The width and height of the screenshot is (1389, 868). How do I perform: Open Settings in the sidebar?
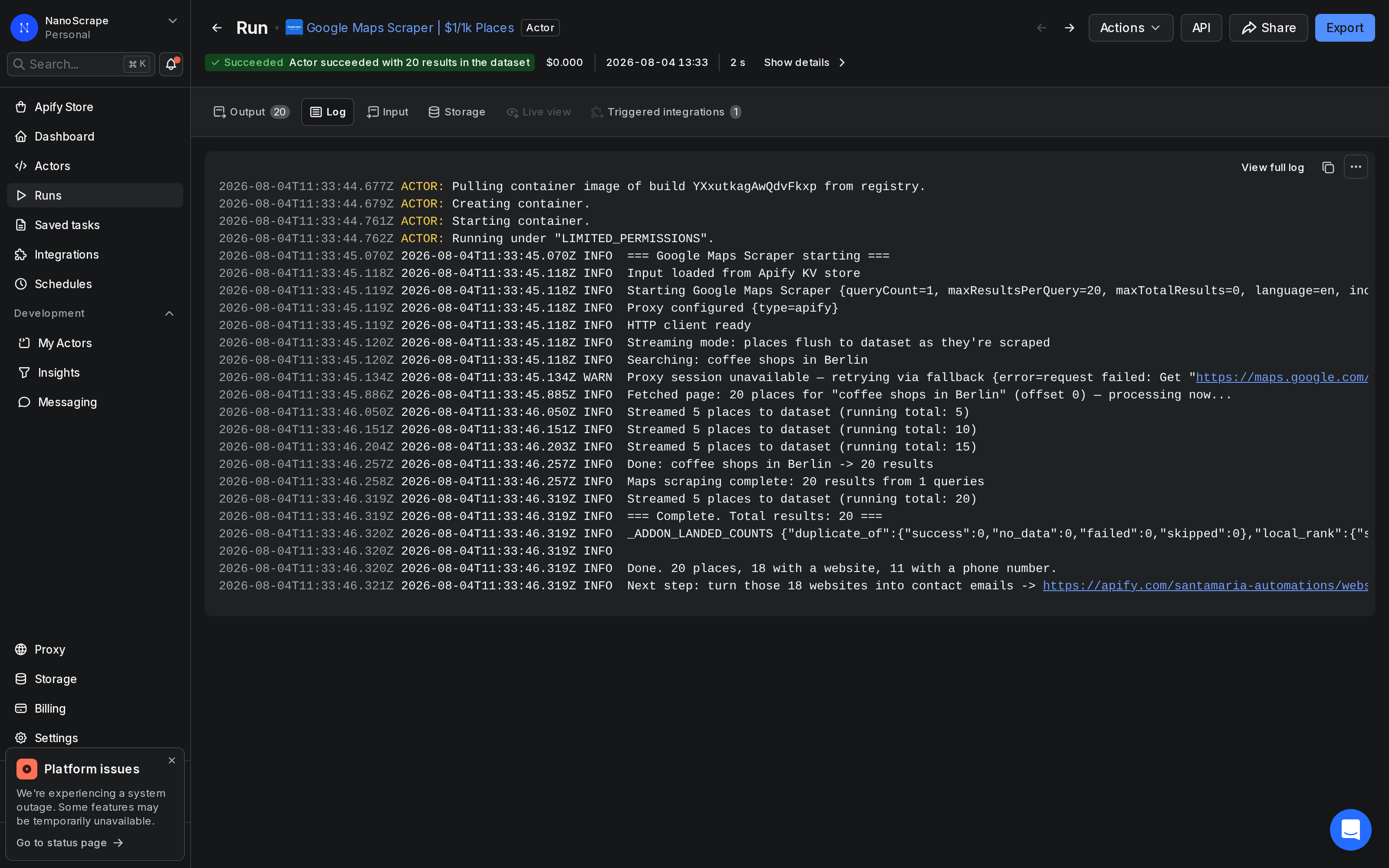95,738
